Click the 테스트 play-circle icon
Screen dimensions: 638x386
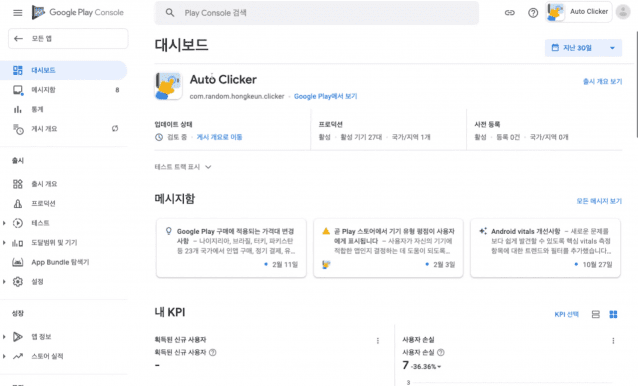click(17, 223)
